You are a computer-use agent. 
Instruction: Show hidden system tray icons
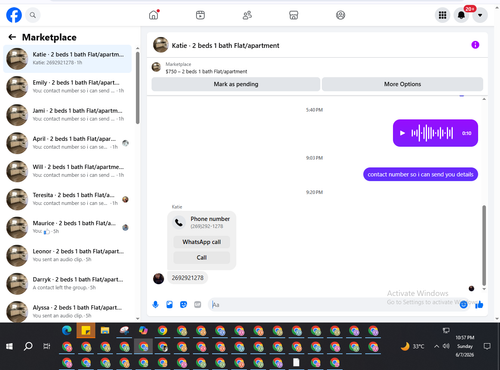click(x=436, y=347)
